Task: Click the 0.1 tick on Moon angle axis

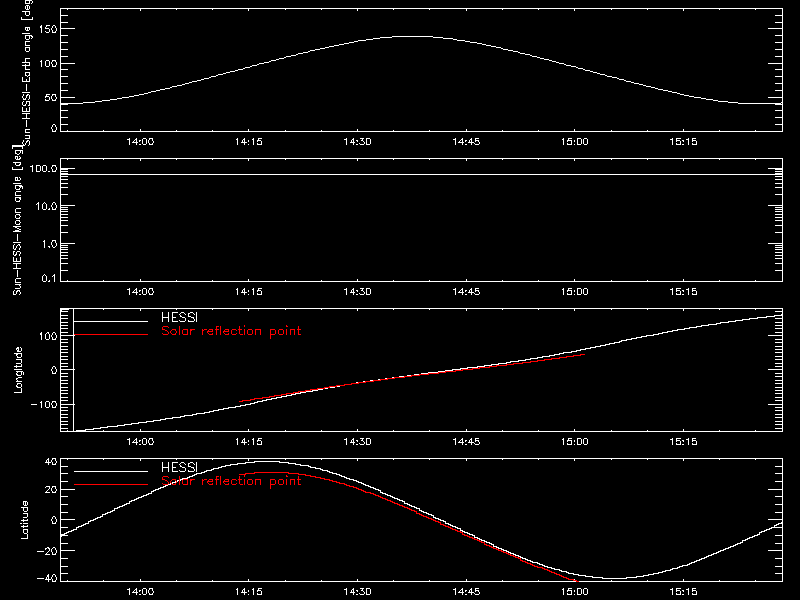Action: click(x=49, y=278)
